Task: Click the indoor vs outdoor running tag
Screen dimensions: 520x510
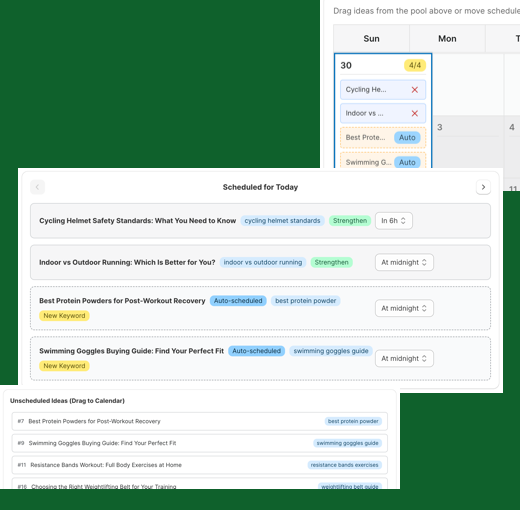Action: (263, 262)
